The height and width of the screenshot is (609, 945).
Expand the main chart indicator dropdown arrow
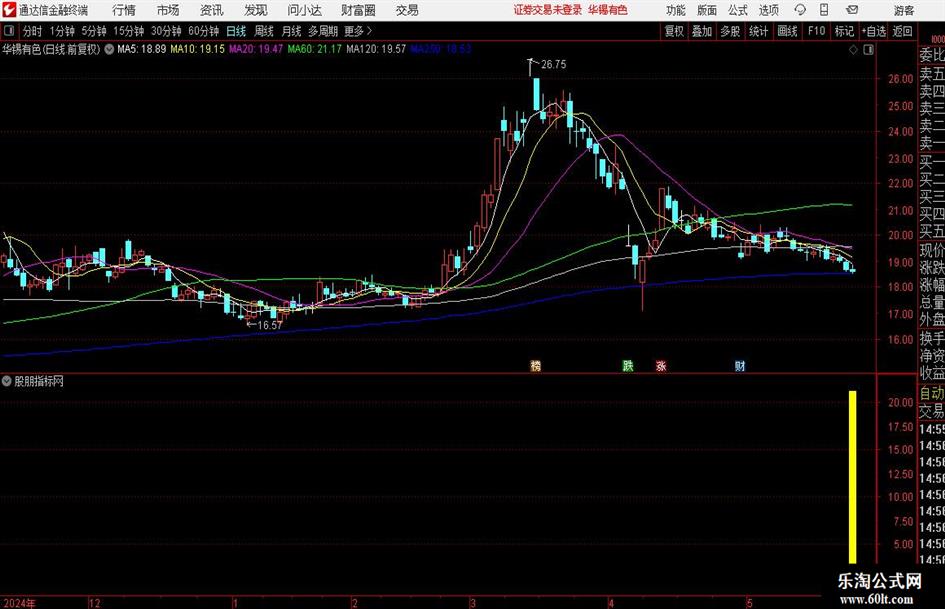tap(109, 49)
